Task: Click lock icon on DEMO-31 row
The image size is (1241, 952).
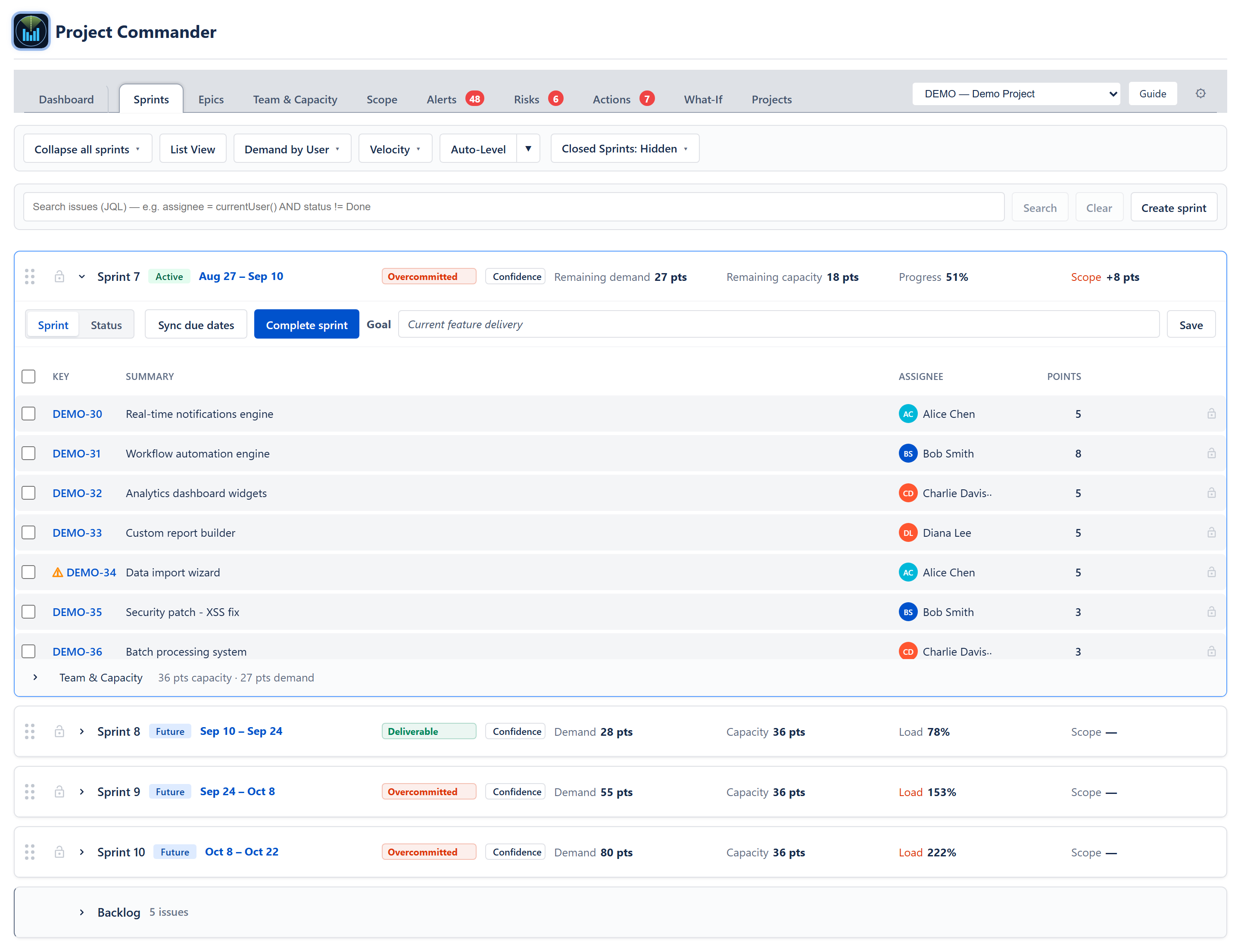Action: (1211, 453)
